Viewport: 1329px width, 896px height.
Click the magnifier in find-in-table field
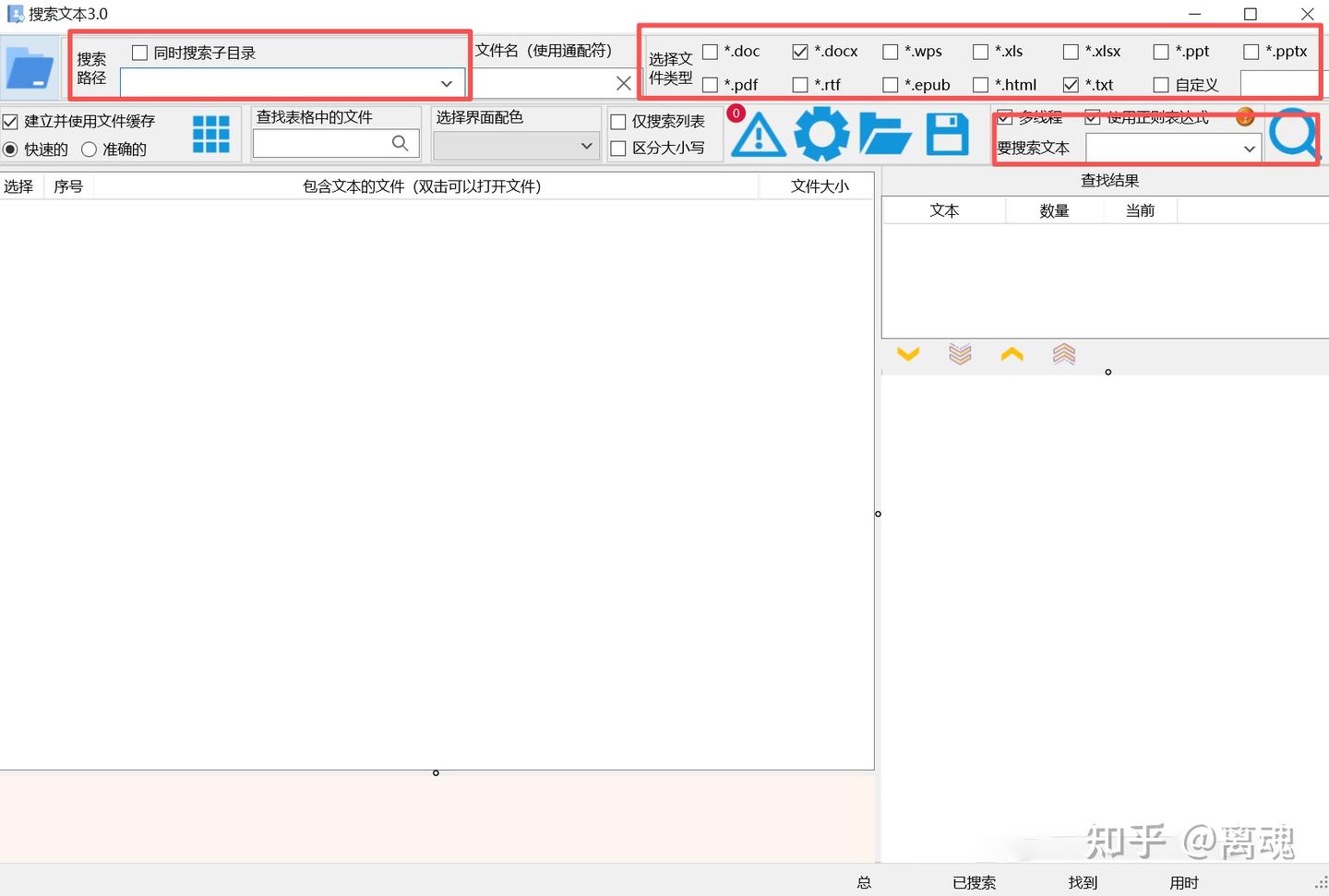pyautogui.click(x=401, y=143)
